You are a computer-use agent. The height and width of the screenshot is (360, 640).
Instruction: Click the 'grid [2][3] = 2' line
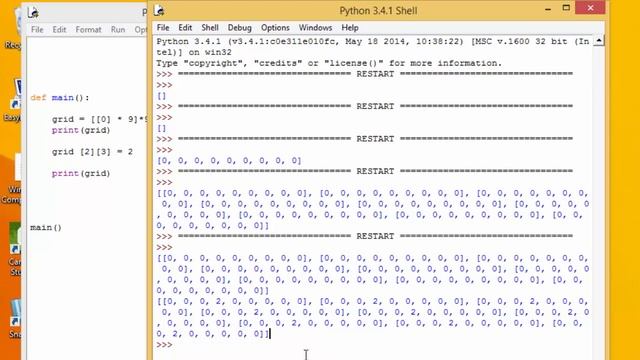[x=92, y=152]
